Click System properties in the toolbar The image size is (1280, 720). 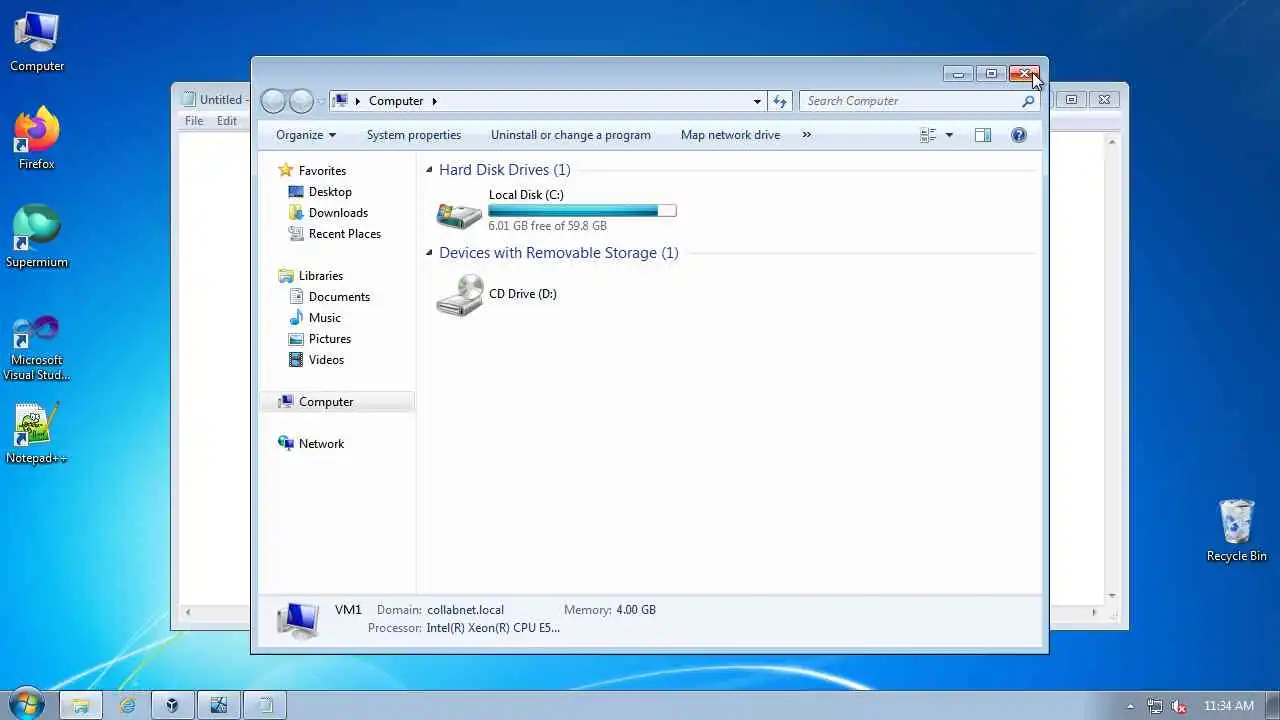[414, 135]
